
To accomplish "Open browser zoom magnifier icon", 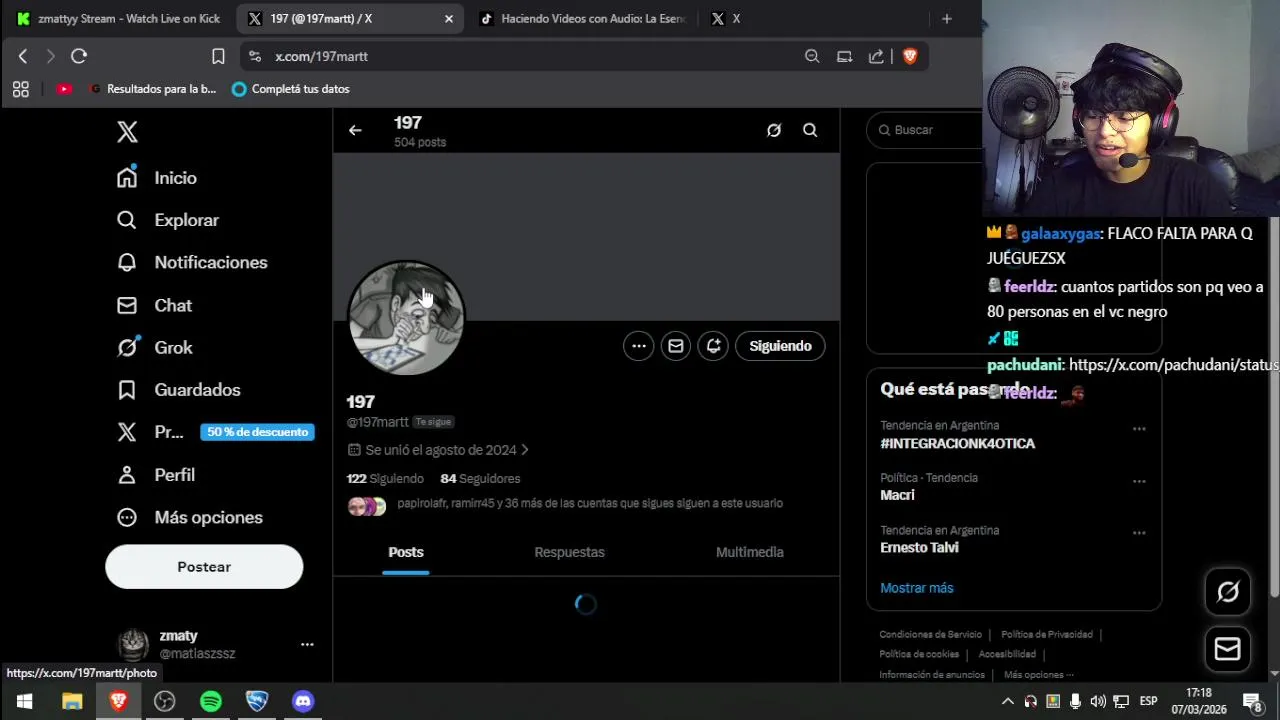I will tap(812, 57).
